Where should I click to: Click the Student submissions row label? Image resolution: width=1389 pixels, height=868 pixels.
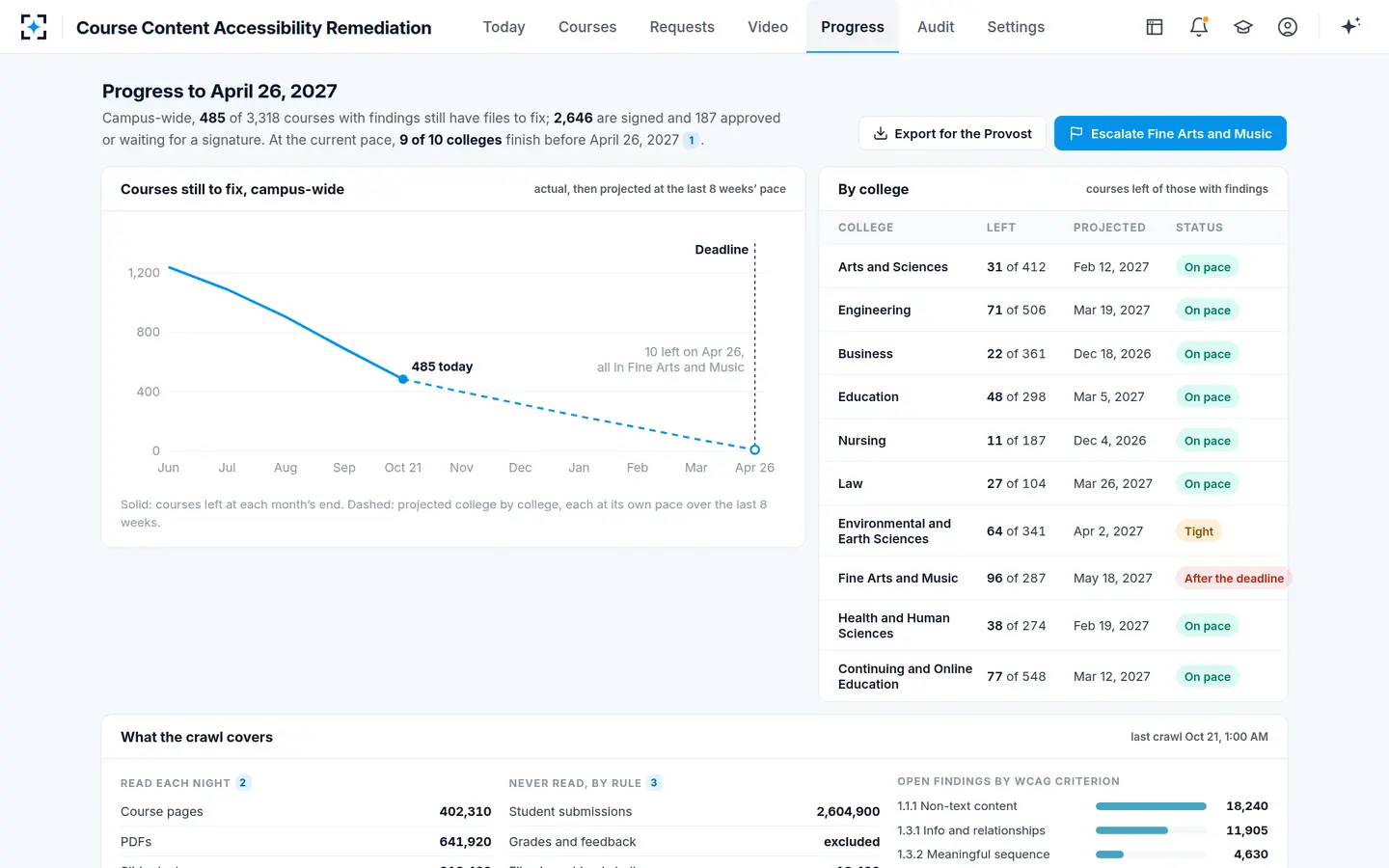pyautogui.click(x=570, y=812)
